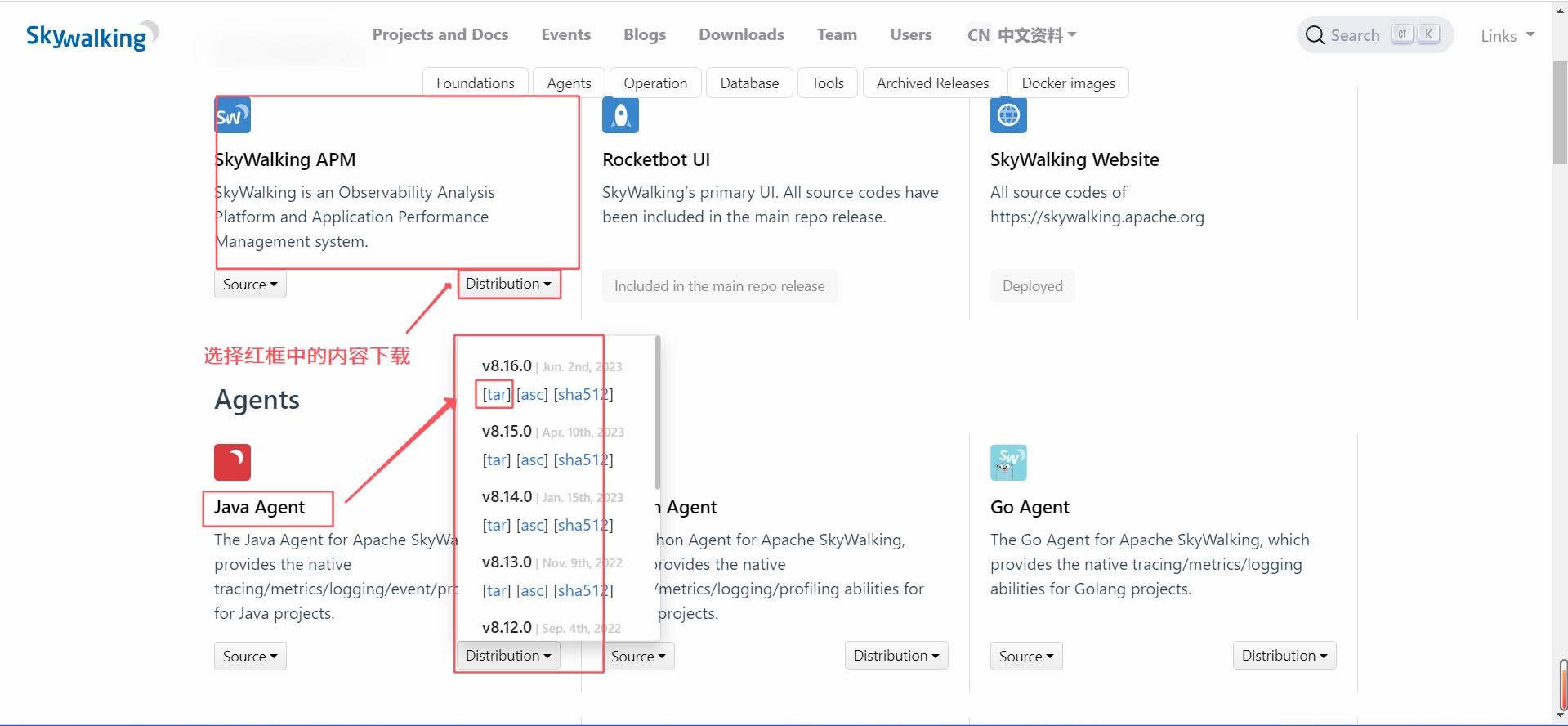
Task: Jump to Docker images tab
Action: 1068,83
